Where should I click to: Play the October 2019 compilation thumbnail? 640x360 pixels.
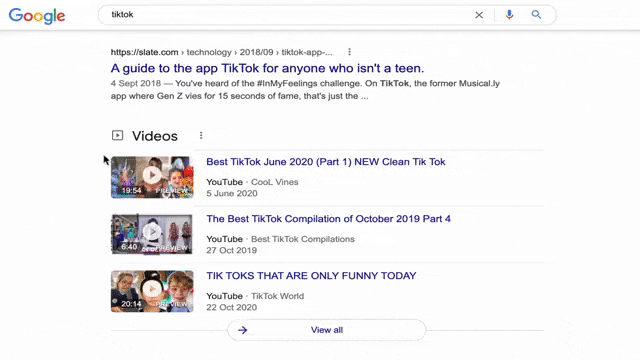(152, 234)
